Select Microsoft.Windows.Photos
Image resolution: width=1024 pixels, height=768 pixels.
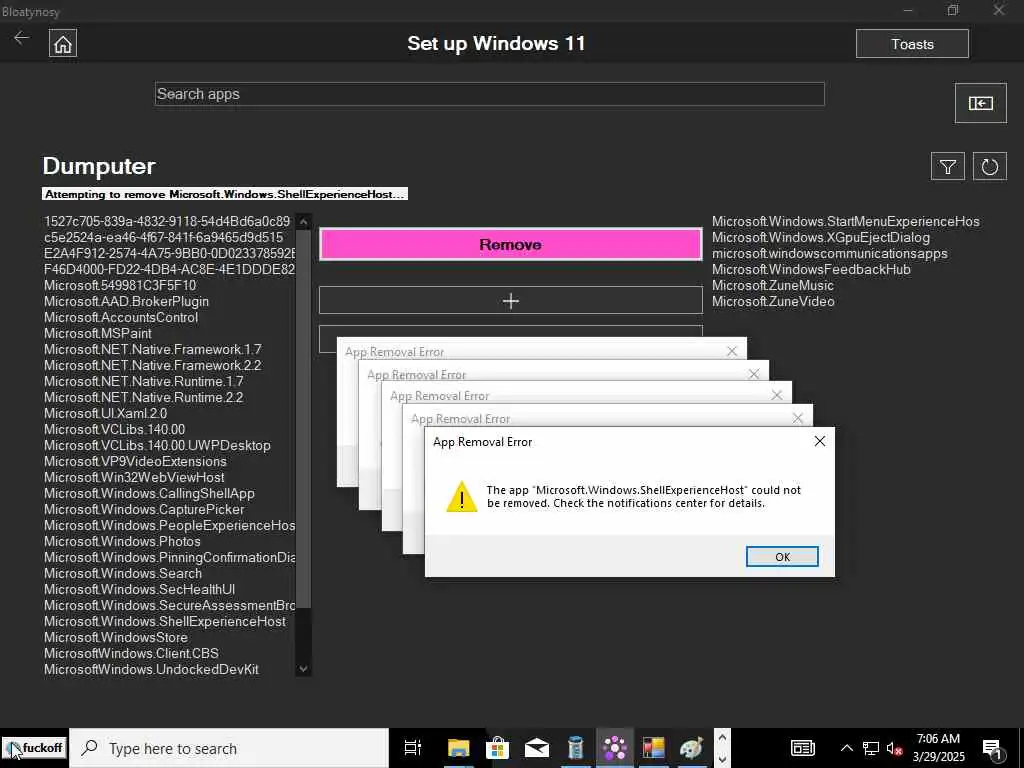[x=122, y=541]
